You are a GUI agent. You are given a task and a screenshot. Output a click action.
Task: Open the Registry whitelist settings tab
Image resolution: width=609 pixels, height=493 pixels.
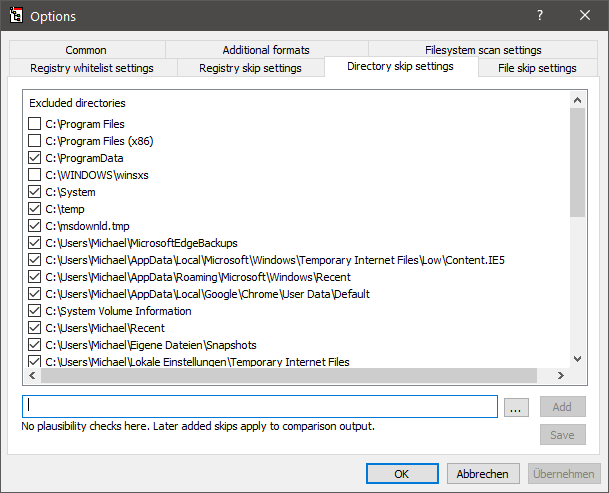(x=92, y=68)
